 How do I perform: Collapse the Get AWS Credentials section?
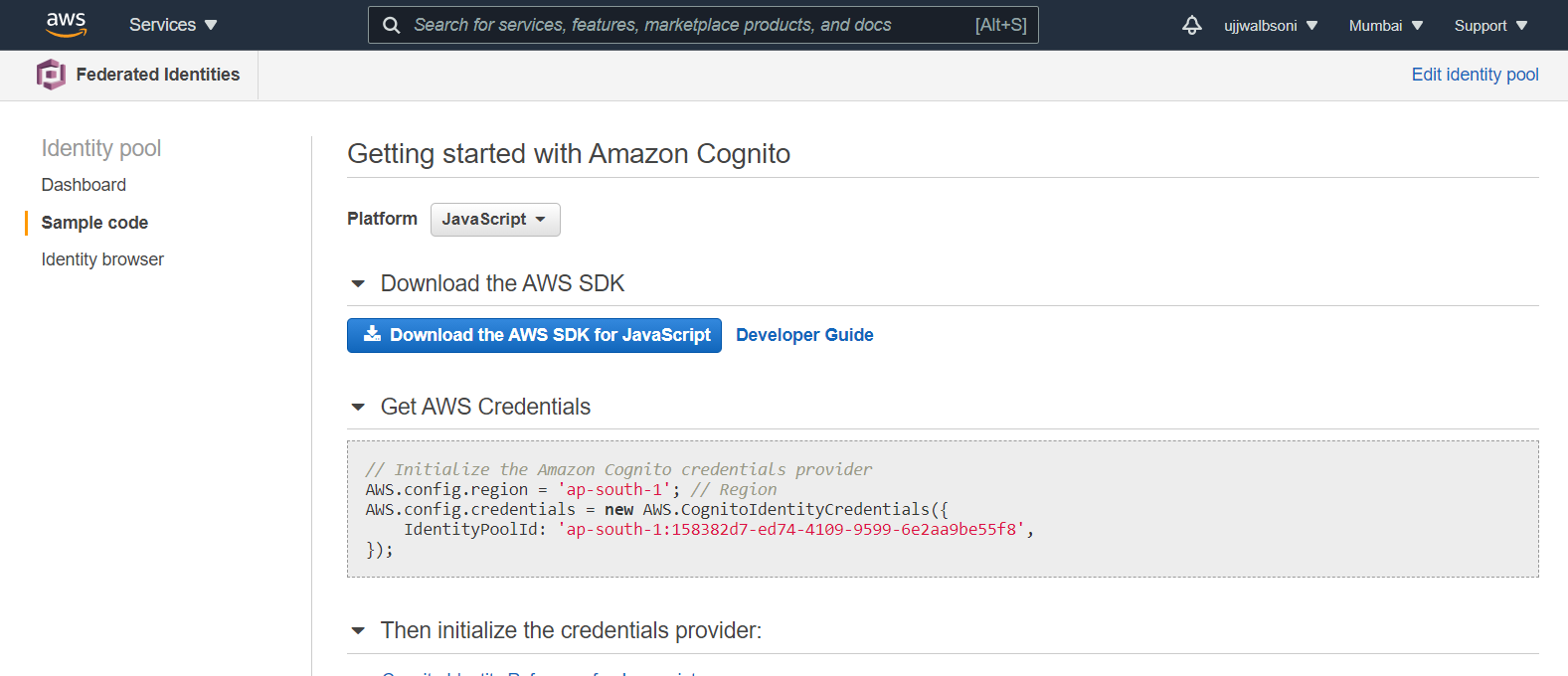(x=358, y=408)
